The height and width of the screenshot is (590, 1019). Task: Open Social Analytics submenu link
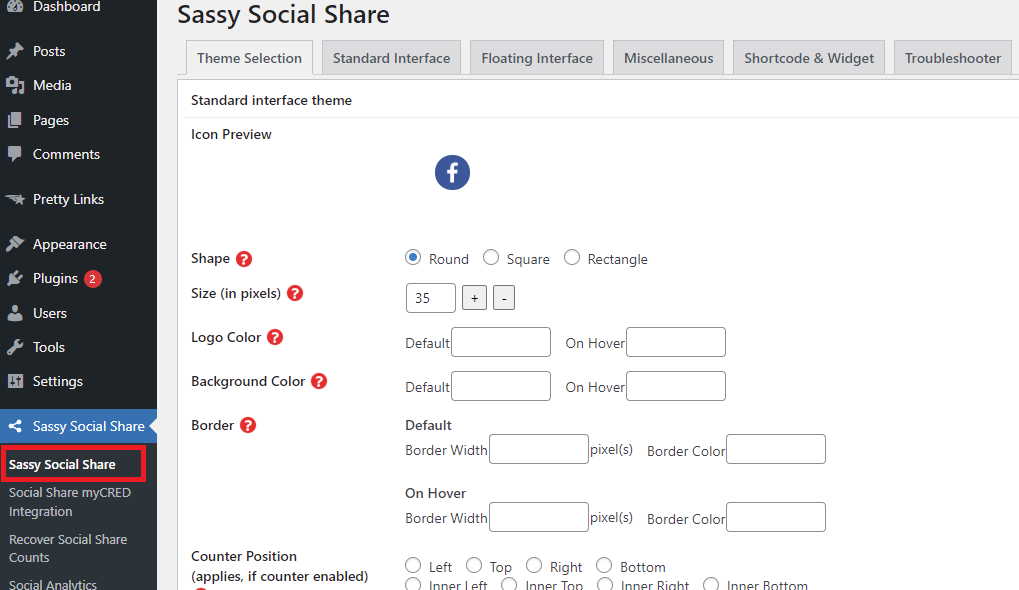click(53, 584)
